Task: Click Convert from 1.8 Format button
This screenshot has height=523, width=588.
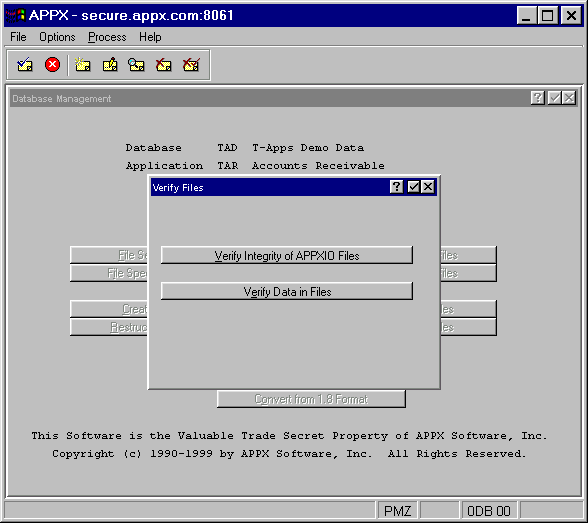Action: 311,399
